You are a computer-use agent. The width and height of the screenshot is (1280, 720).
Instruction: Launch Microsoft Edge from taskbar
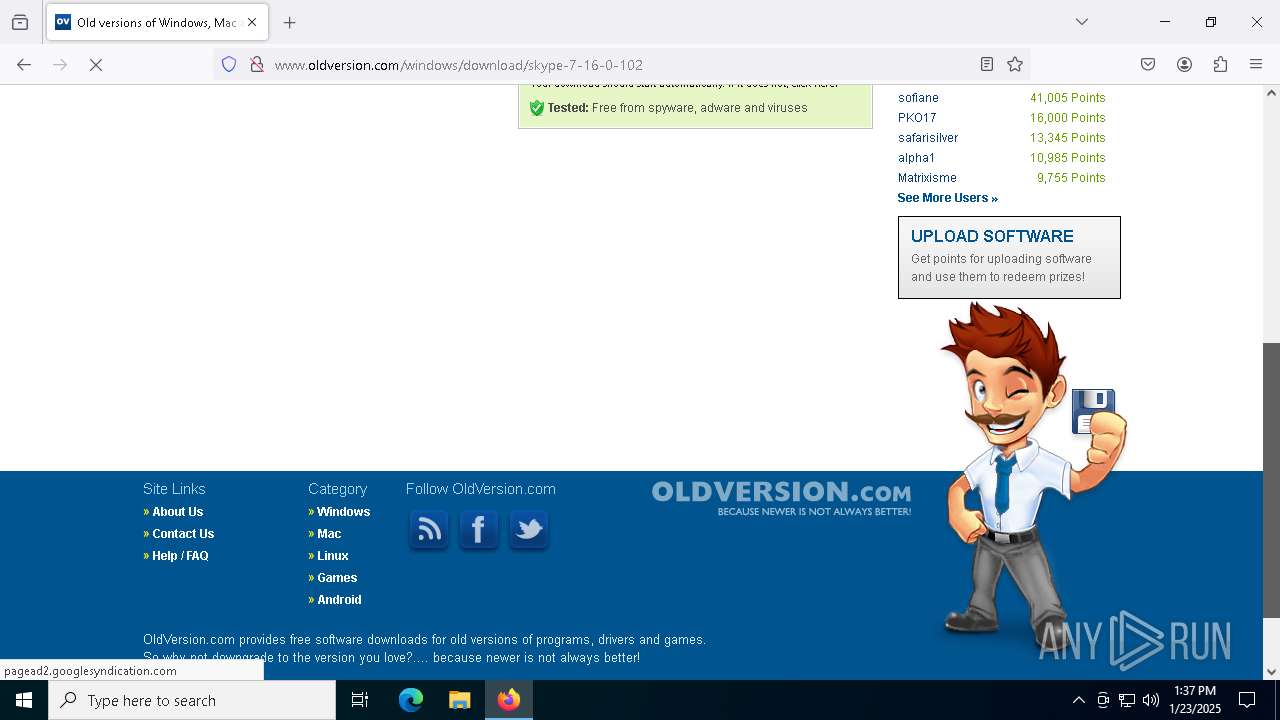(x=410, y=700)
